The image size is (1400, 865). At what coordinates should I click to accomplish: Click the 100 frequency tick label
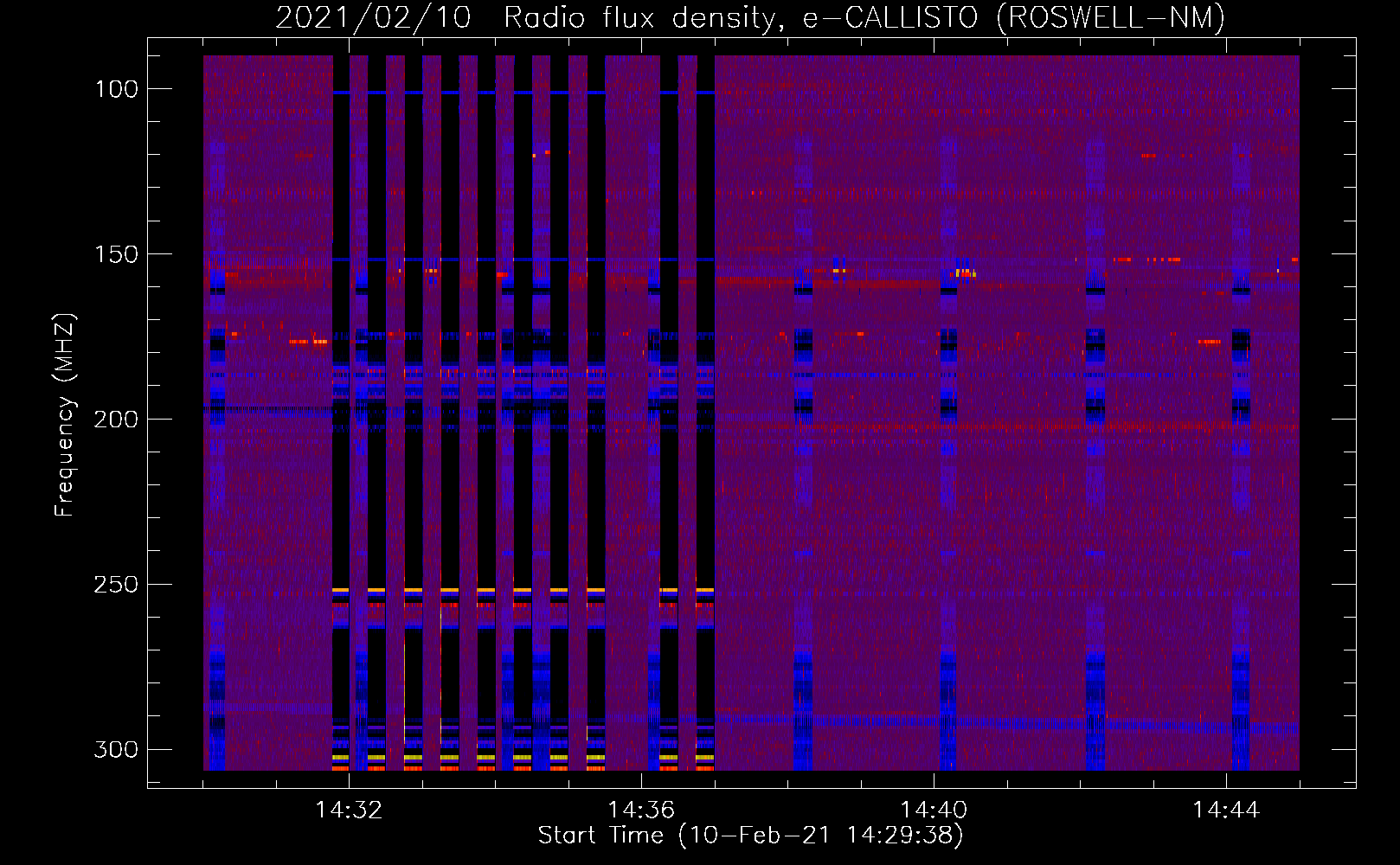point(116,89)
